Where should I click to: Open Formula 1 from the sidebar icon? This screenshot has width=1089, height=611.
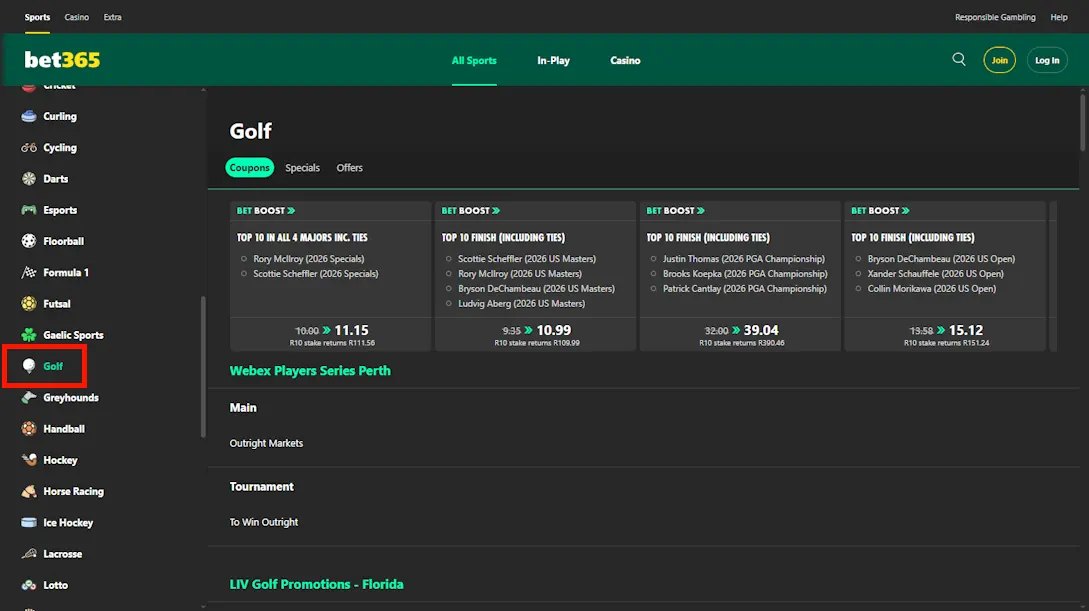[29, 272]
